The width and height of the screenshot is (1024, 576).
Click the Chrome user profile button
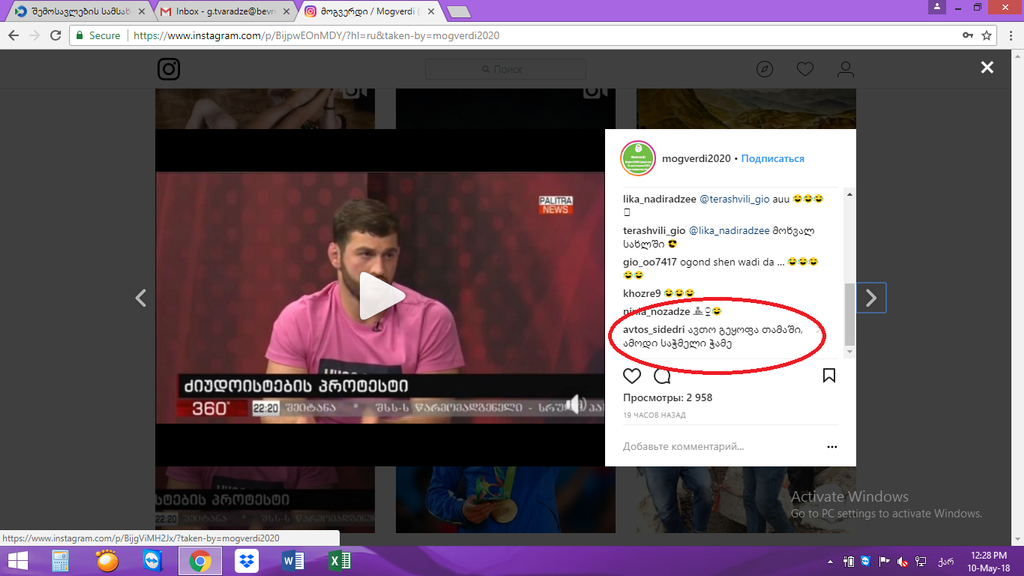[936, 7]
